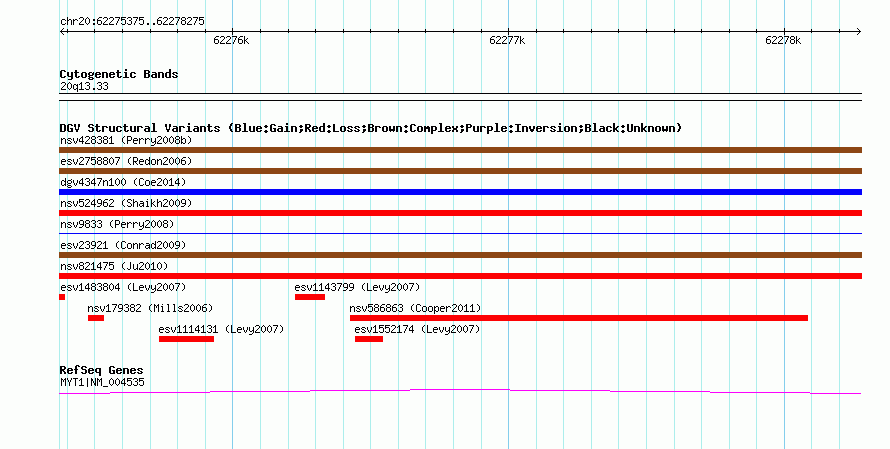Select the MYT1|NM_004535 gene label
Image resolution: width=890 pixels, height=449 pixels.
pyautogui.click(x=102, y=383)
